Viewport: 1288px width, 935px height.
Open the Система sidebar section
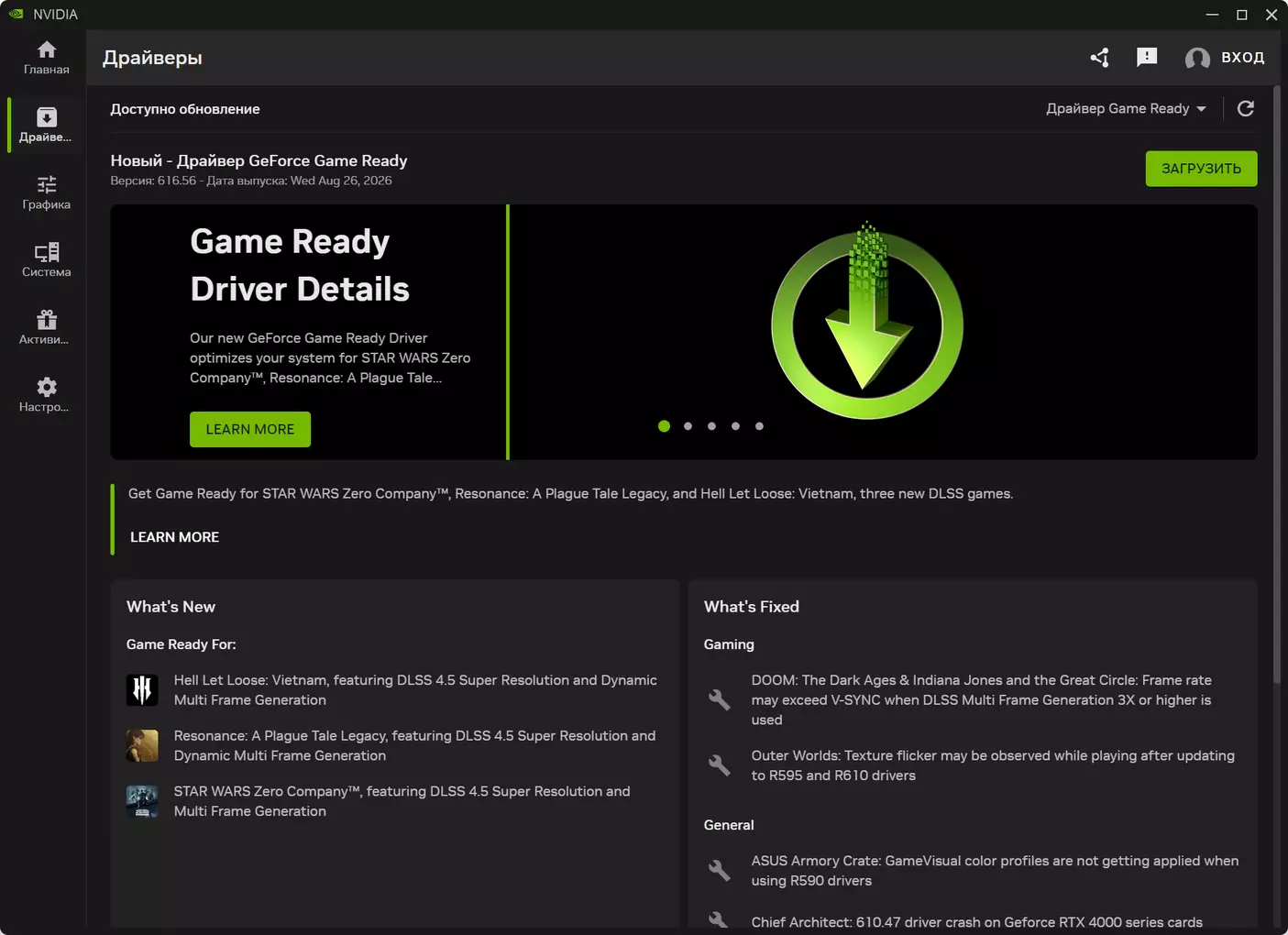tap(46, 260)
